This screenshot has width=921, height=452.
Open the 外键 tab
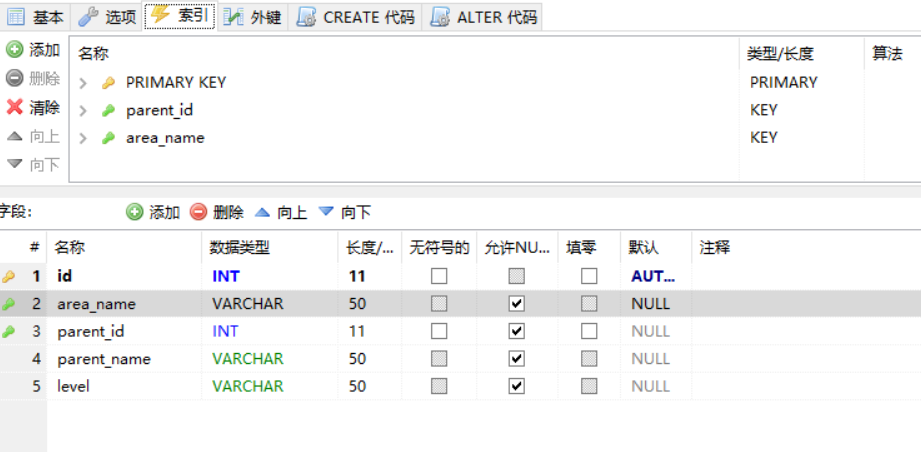tap(253, 17)
